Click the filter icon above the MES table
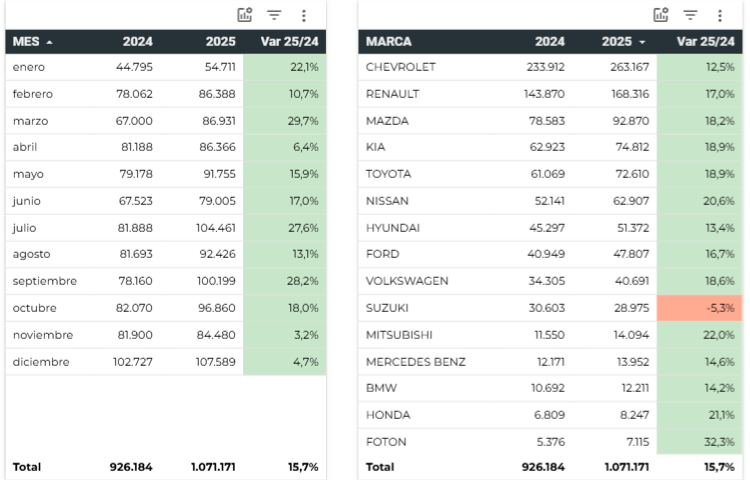This screenshot has width=750, height=480. pos(274,15)
